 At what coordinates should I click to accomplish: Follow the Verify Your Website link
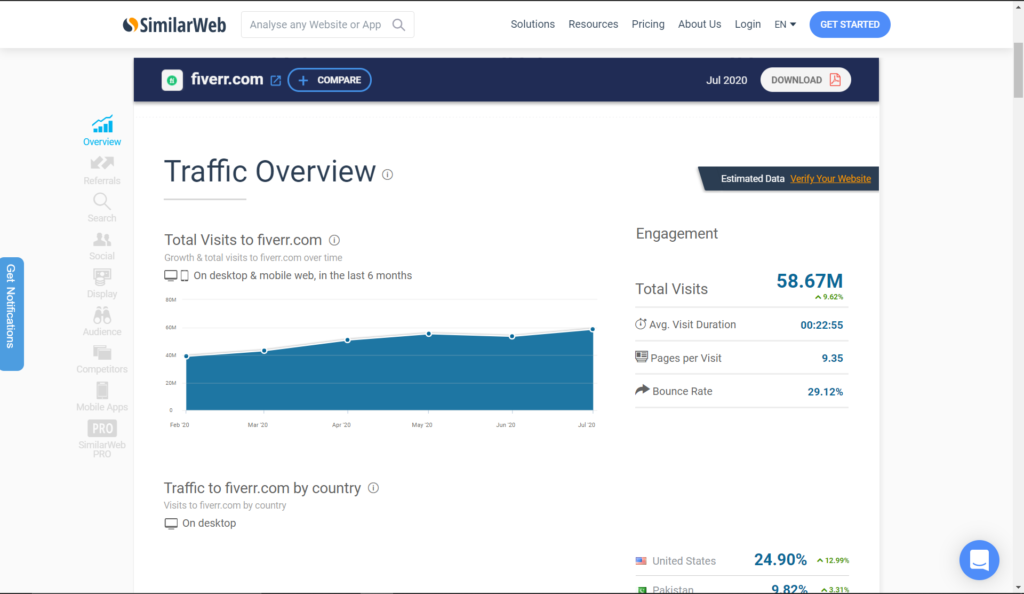[x=830, y=179]
